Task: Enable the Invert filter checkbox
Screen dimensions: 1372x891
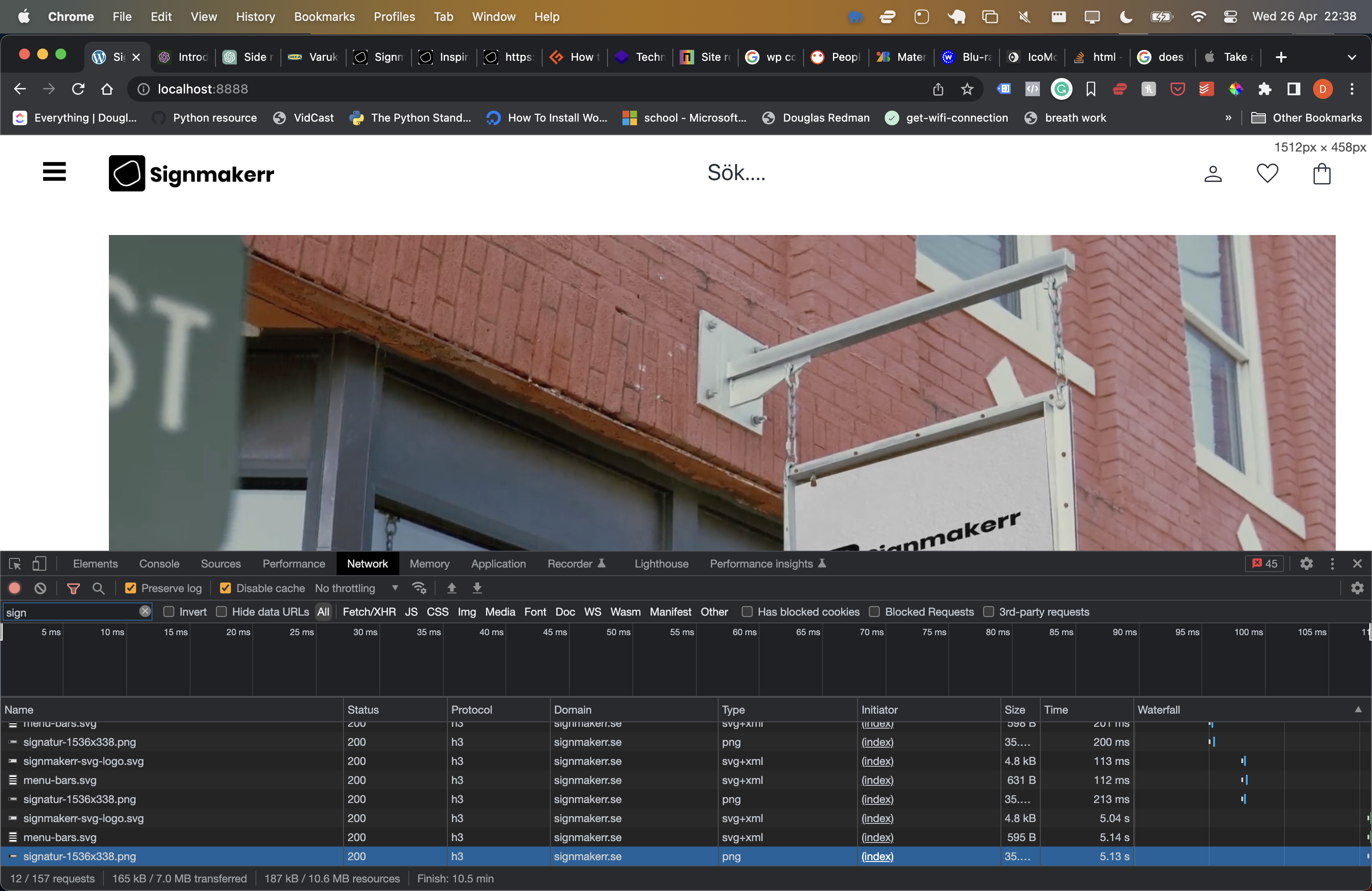Action: [169, 612]
